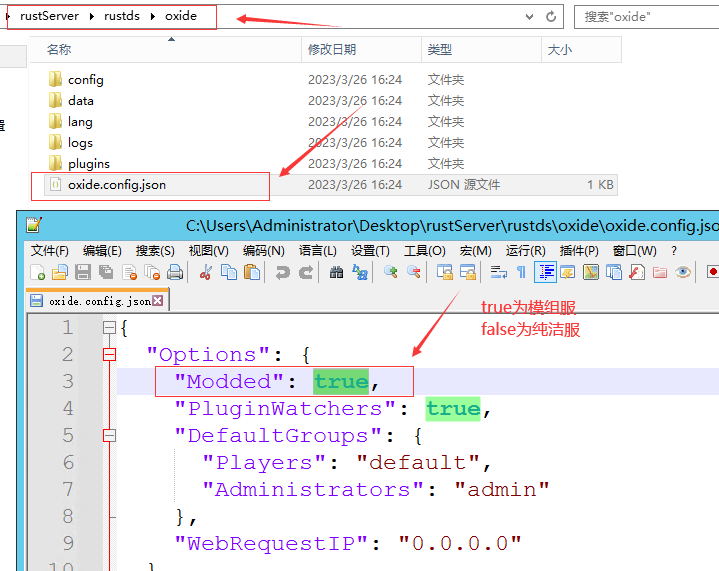Collapse the fold at line 1

pyautogui.click(x=109, y=327)
